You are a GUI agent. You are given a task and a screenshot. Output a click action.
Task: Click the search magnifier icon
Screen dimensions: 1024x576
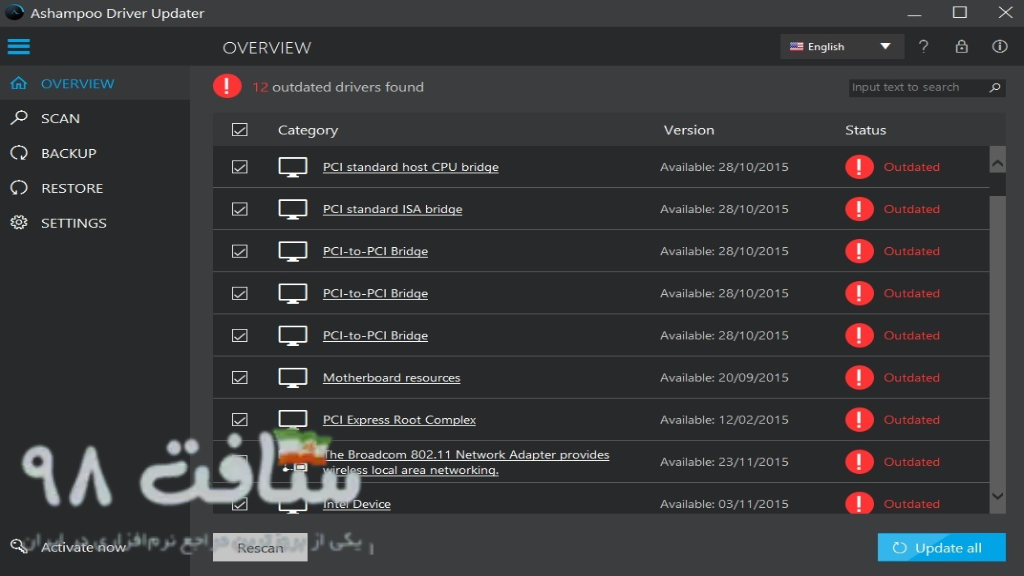click(x=995, y=88)
